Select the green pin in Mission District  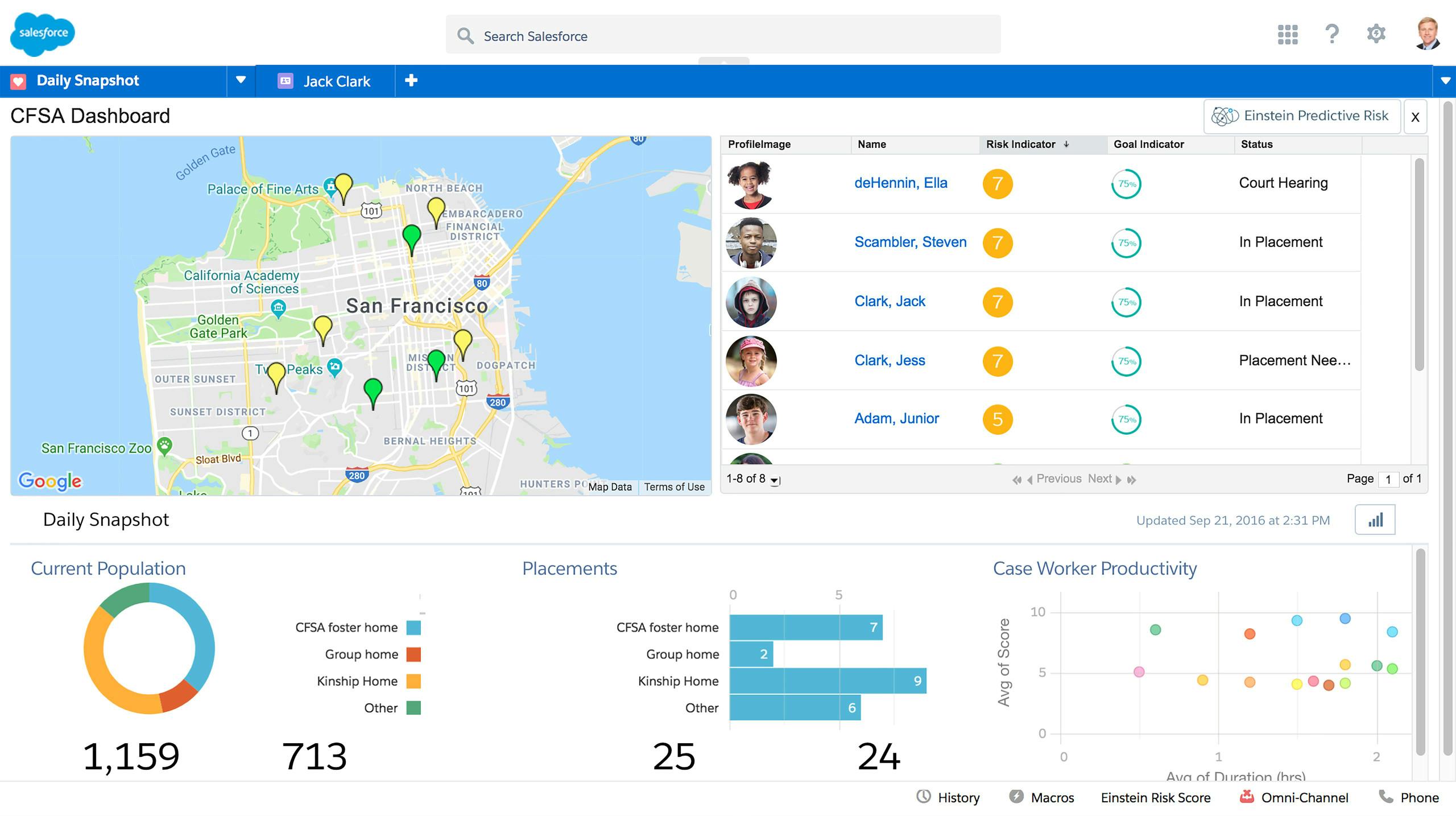(x=436, y=365)
